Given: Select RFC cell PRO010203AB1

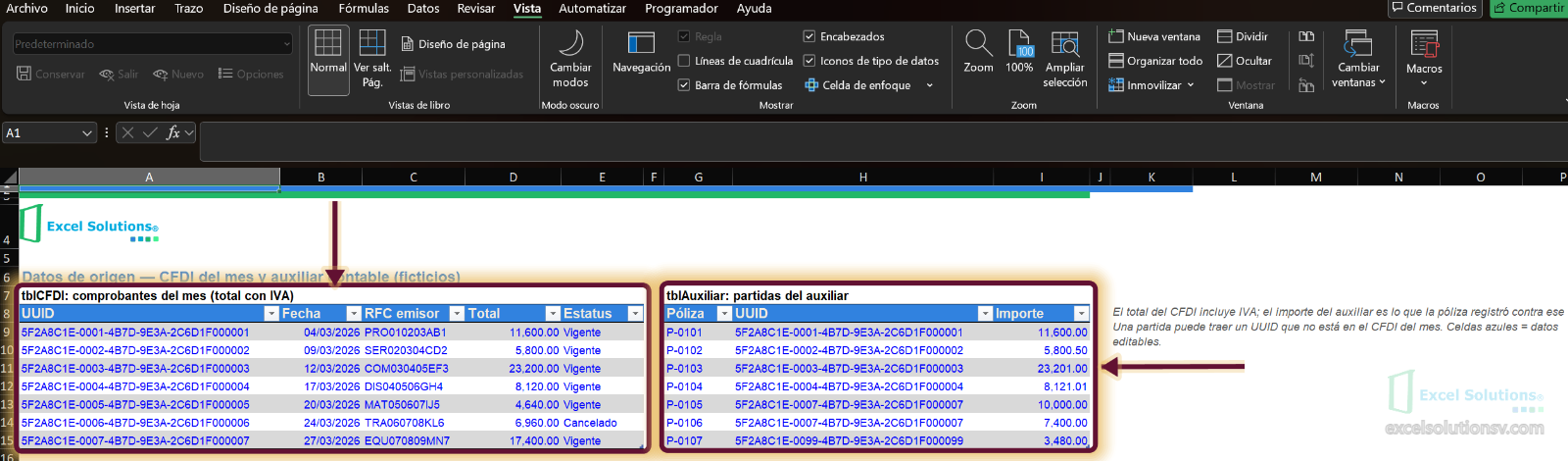Looking at the screenshot, I should tap(414, 333).
